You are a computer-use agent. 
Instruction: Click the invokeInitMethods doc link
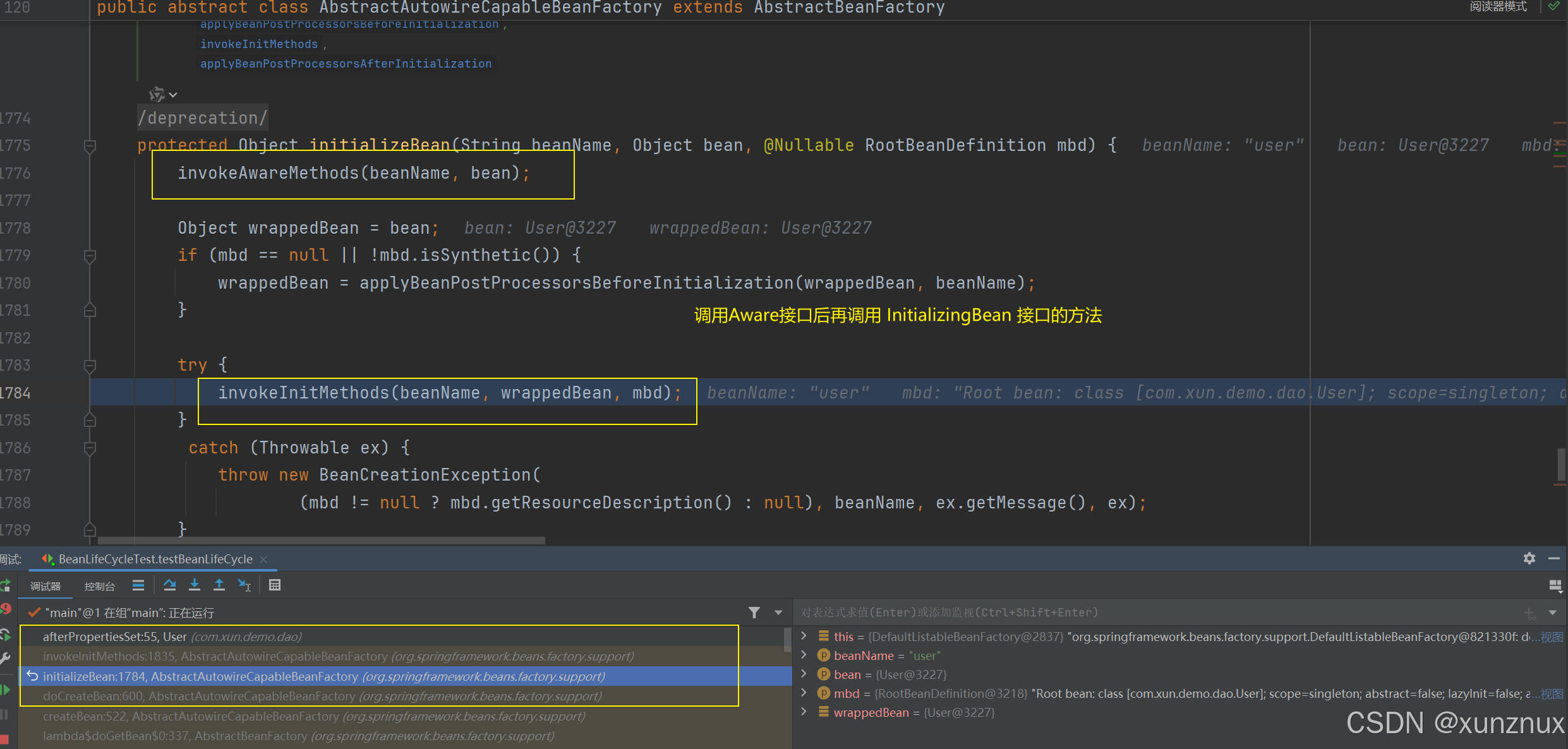[259, 44]
